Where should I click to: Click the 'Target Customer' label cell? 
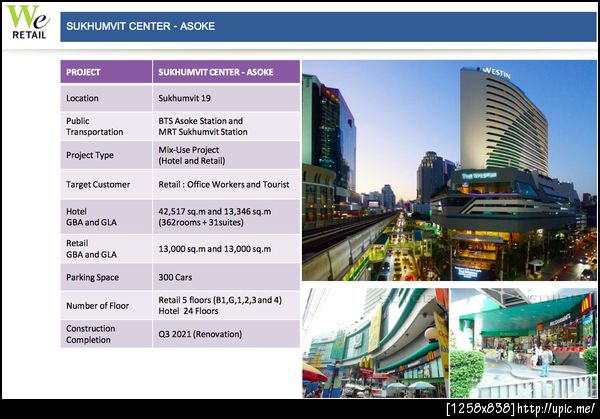pos(106,184)
